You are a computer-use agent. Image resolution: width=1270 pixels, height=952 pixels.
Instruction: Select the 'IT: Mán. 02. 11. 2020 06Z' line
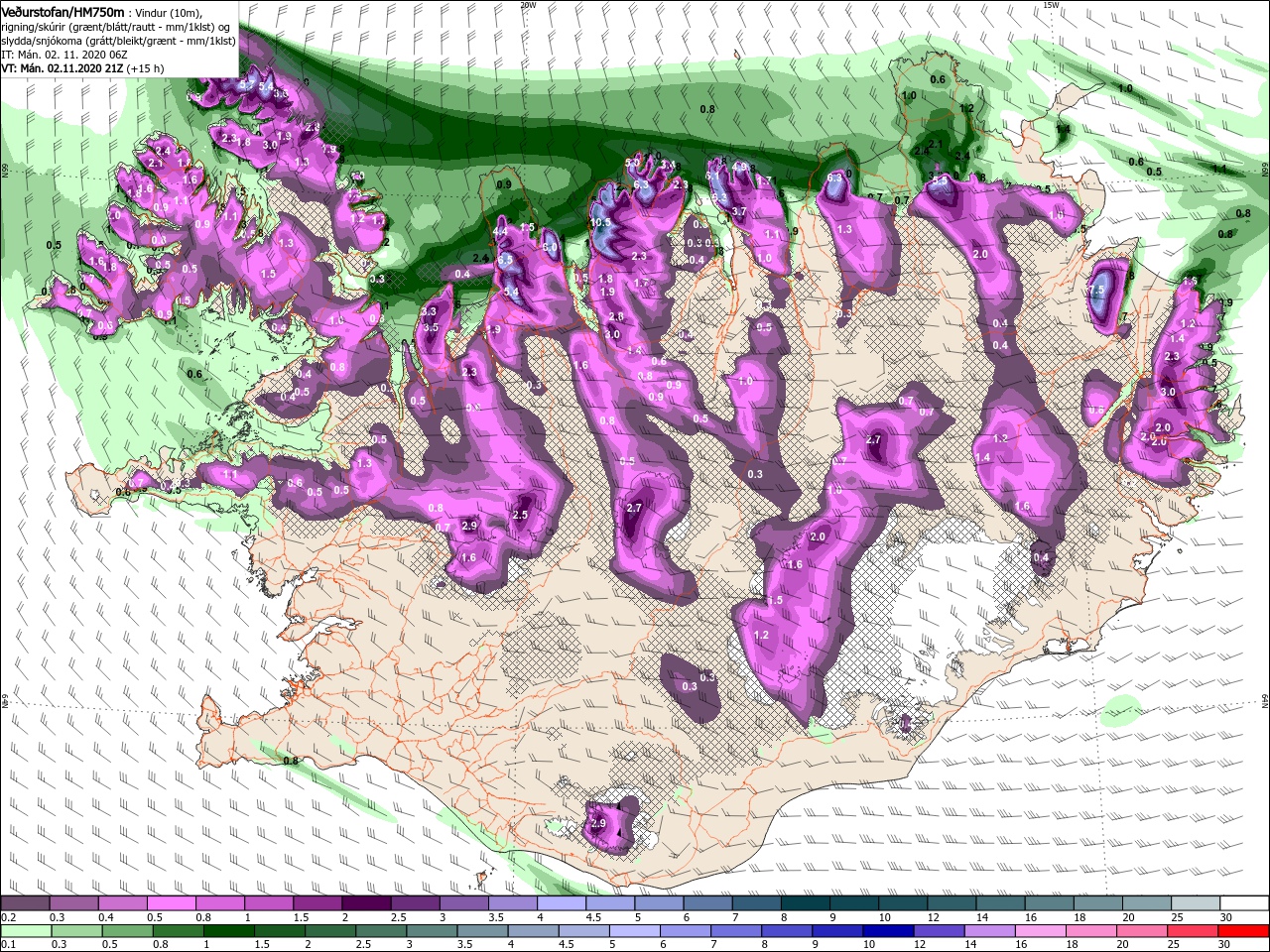point(64,55)
